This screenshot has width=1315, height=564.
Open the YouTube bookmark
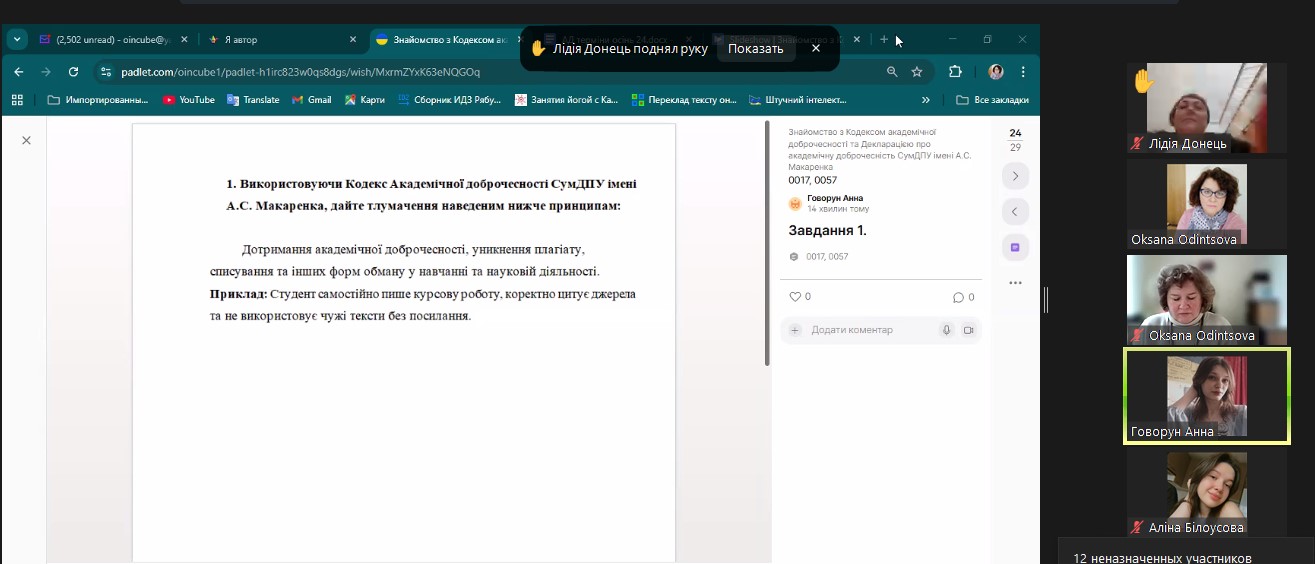click(x=189, y=100)
